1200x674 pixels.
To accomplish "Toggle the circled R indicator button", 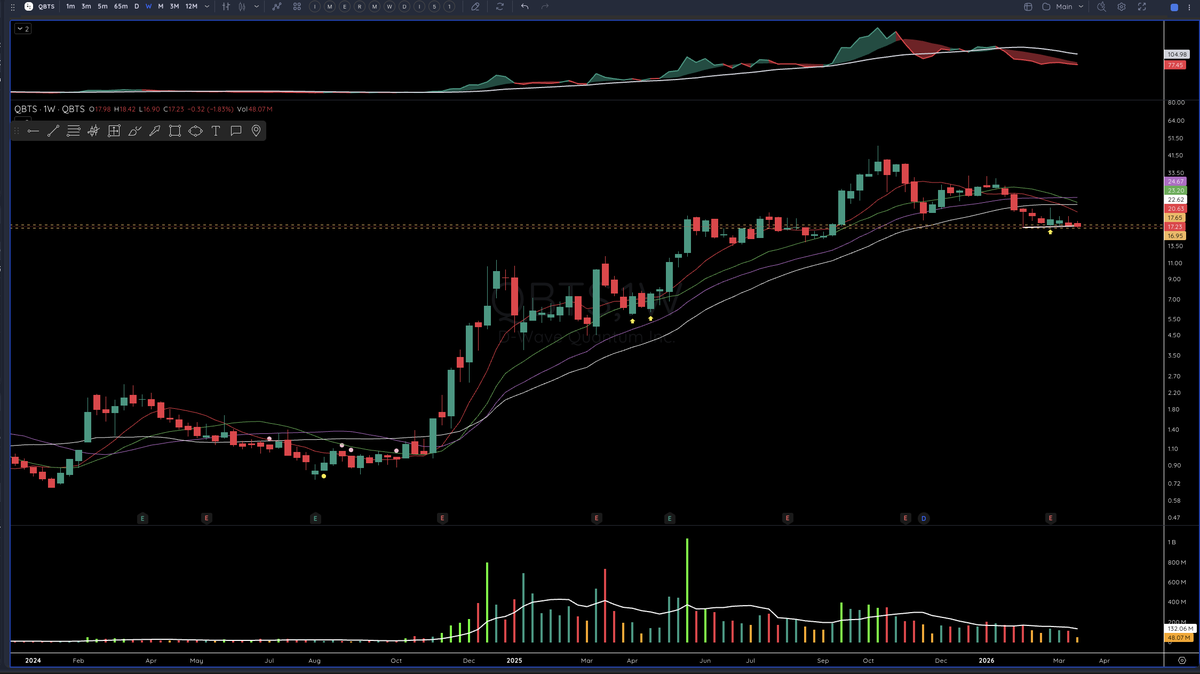I will click(359, 7).
